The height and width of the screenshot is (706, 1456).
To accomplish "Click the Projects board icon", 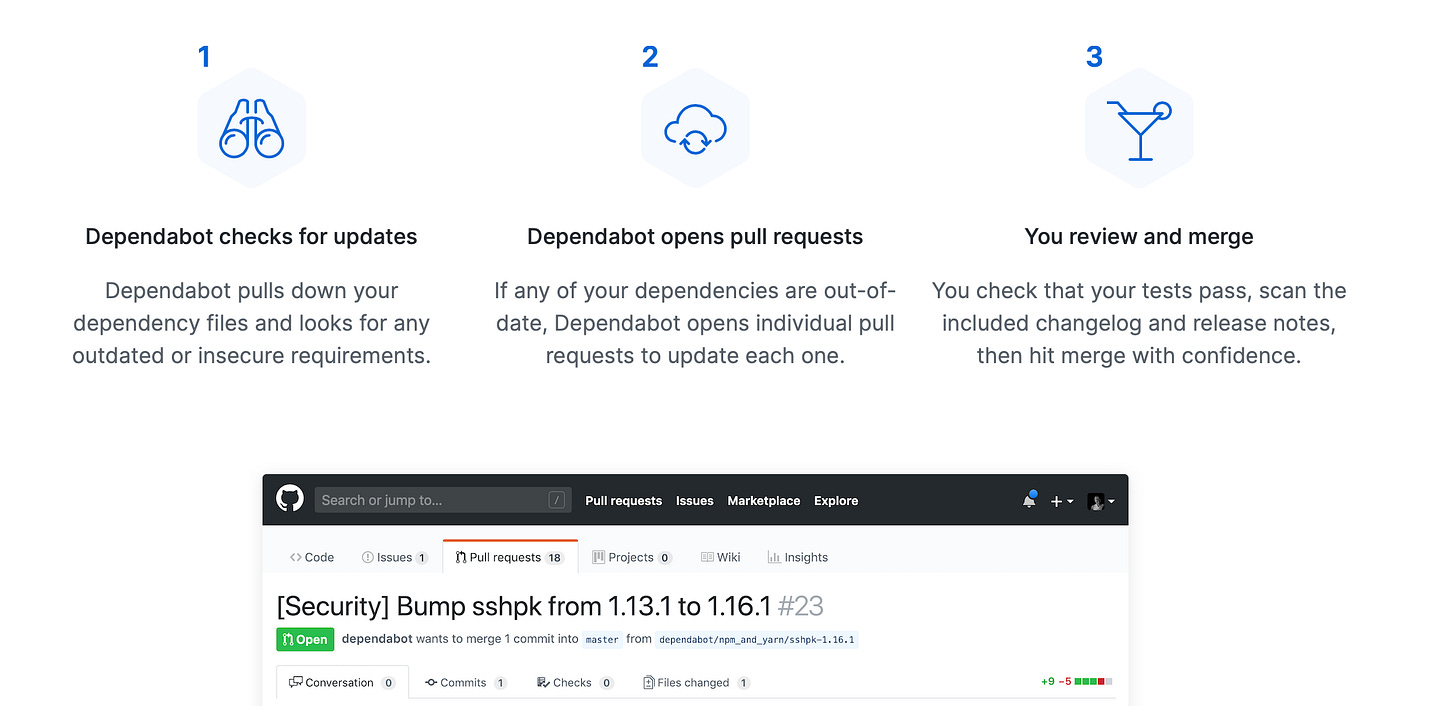I will (599, 557).
